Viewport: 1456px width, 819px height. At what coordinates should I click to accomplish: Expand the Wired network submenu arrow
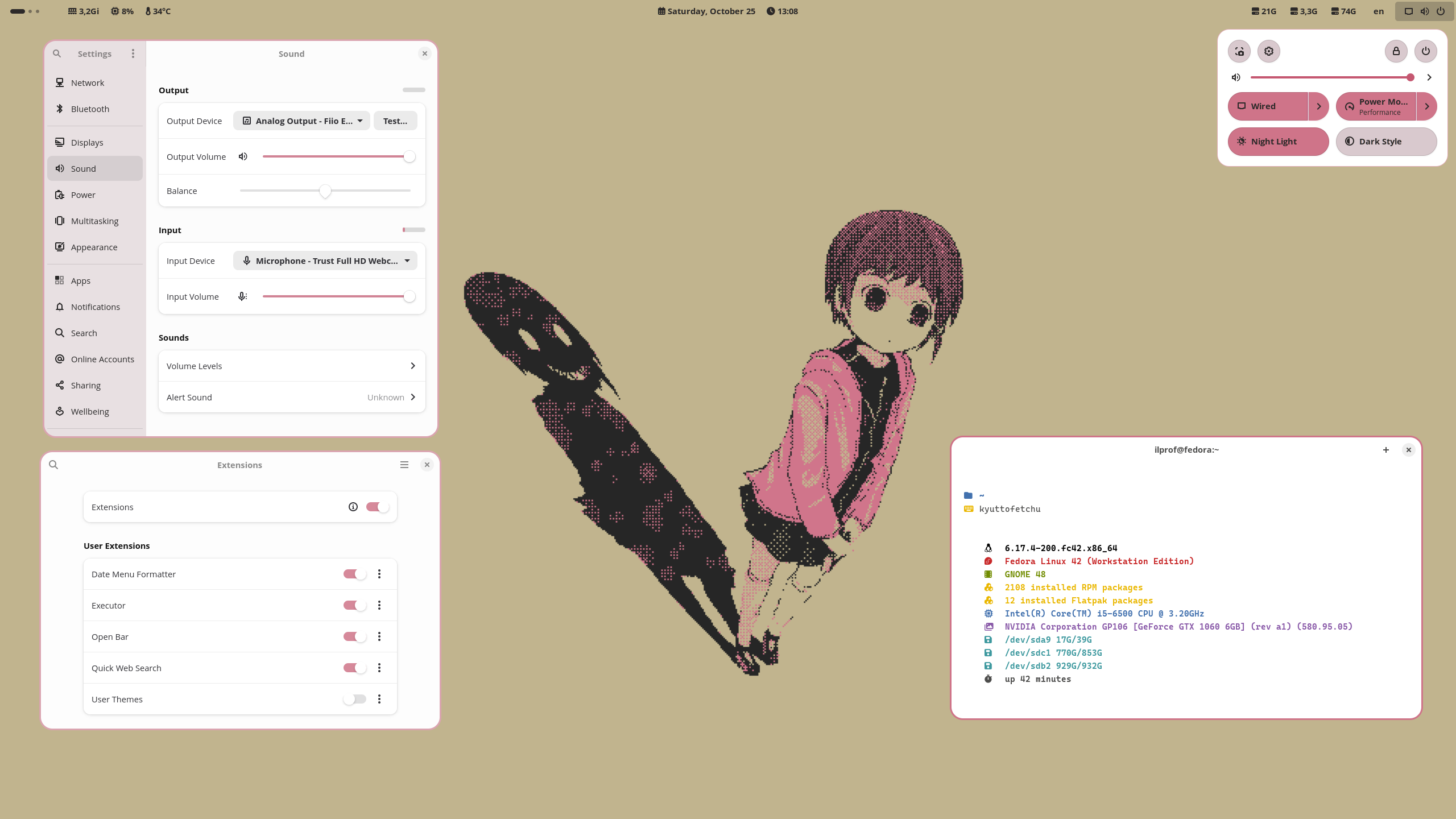click(1318, 106)
